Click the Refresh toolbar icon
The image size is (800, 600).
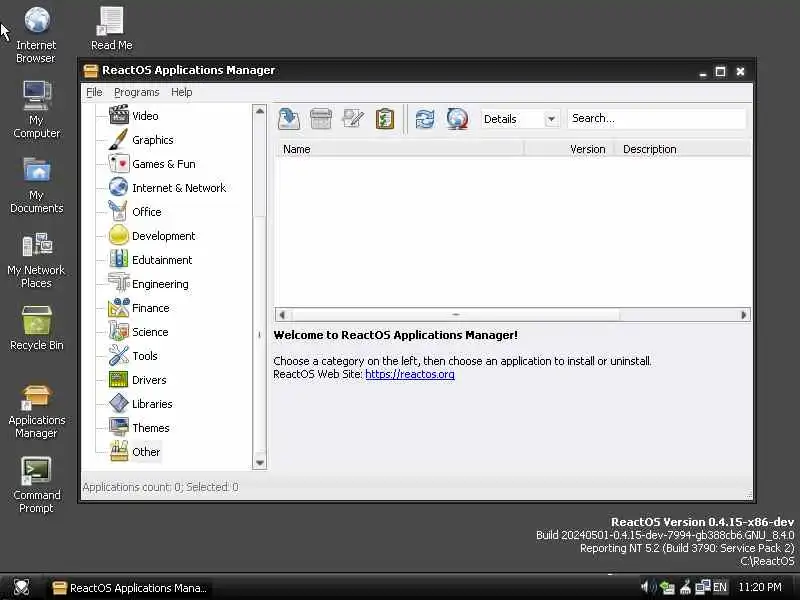[425, 119]
